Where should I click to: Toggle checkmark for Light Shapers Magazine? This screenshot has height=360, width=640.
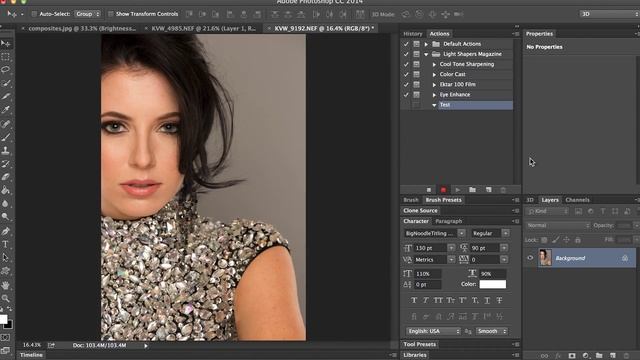point(406,54)
